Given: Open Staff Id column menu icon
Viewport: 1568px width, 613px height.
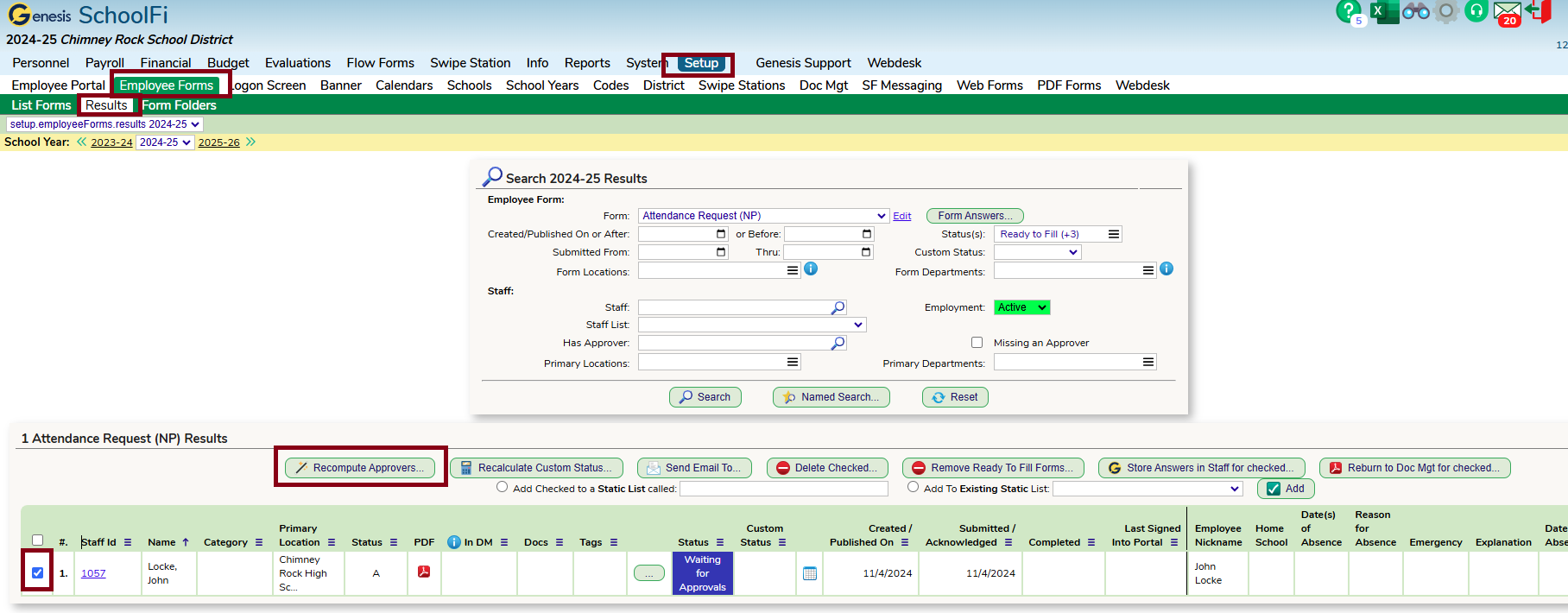Looking at the screenshot, I should click(128, 542).
